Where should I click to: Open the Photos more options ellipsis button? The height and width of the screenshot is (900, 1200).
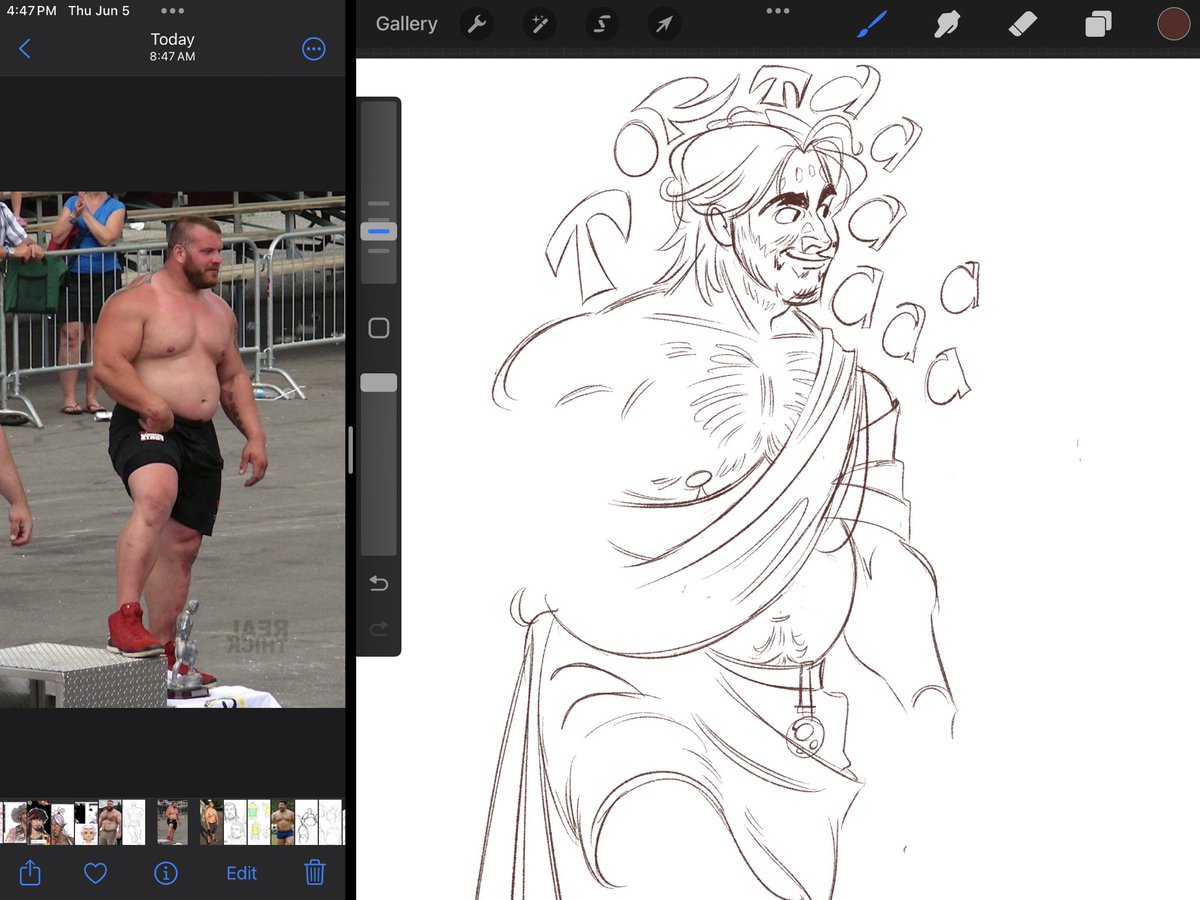[314, 49]
